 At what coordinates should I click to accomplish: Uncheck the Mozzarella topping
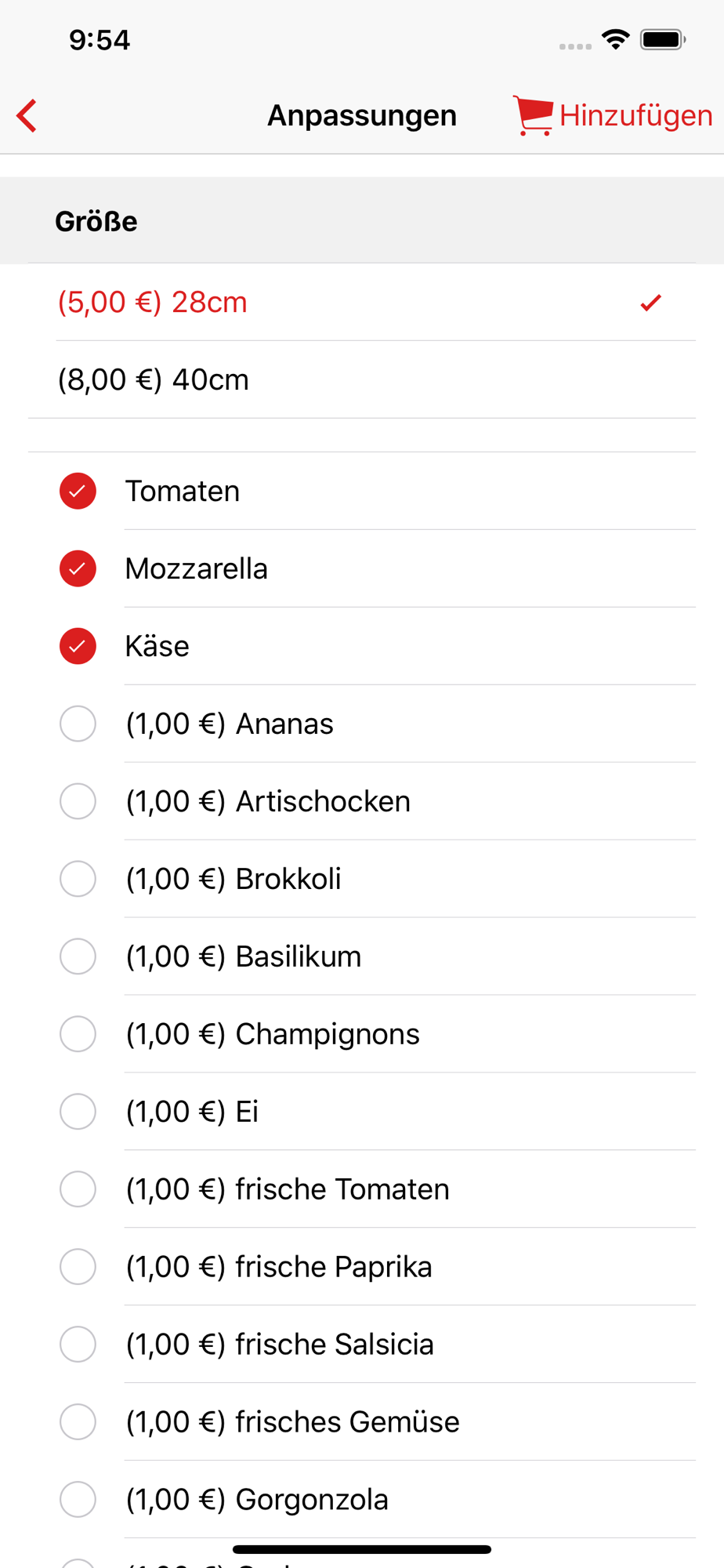point(78,568)
